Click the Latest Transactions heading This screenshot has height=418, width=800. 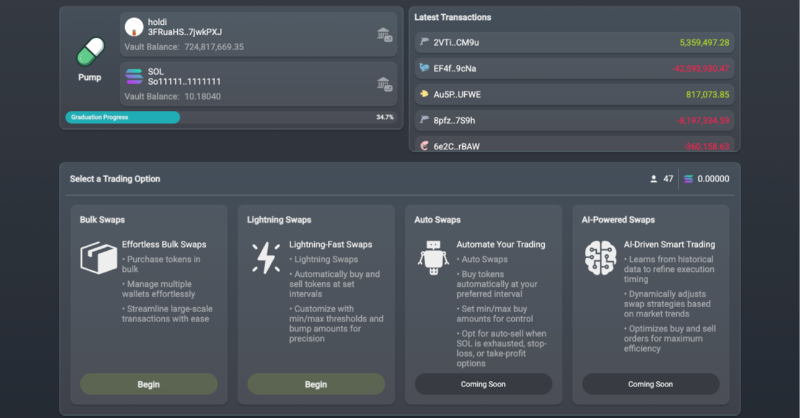[453, 17]
